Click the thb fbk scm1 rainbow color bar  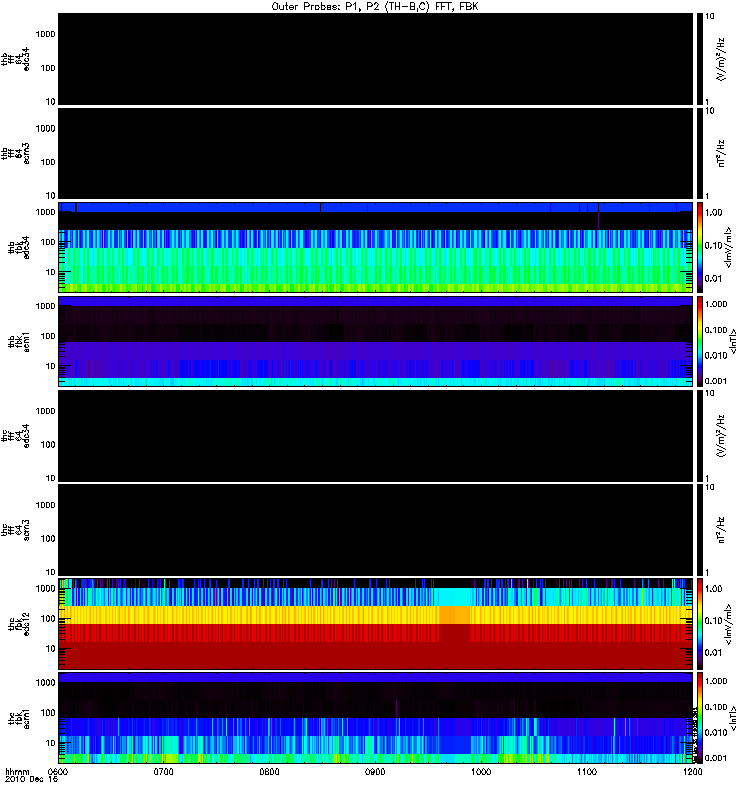click(700, 341)
